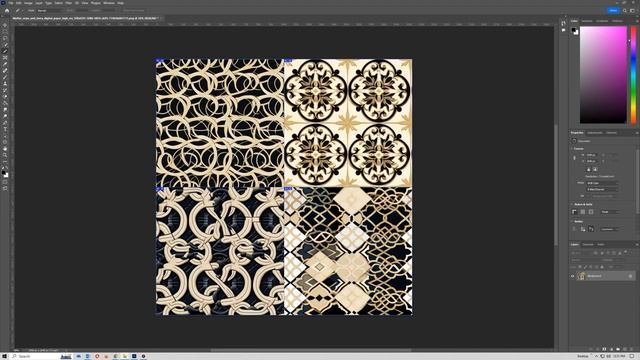Screen dimensions: 640x360
Task: Click the hue slider in Color panel
Action: click(x=633, y=75)
